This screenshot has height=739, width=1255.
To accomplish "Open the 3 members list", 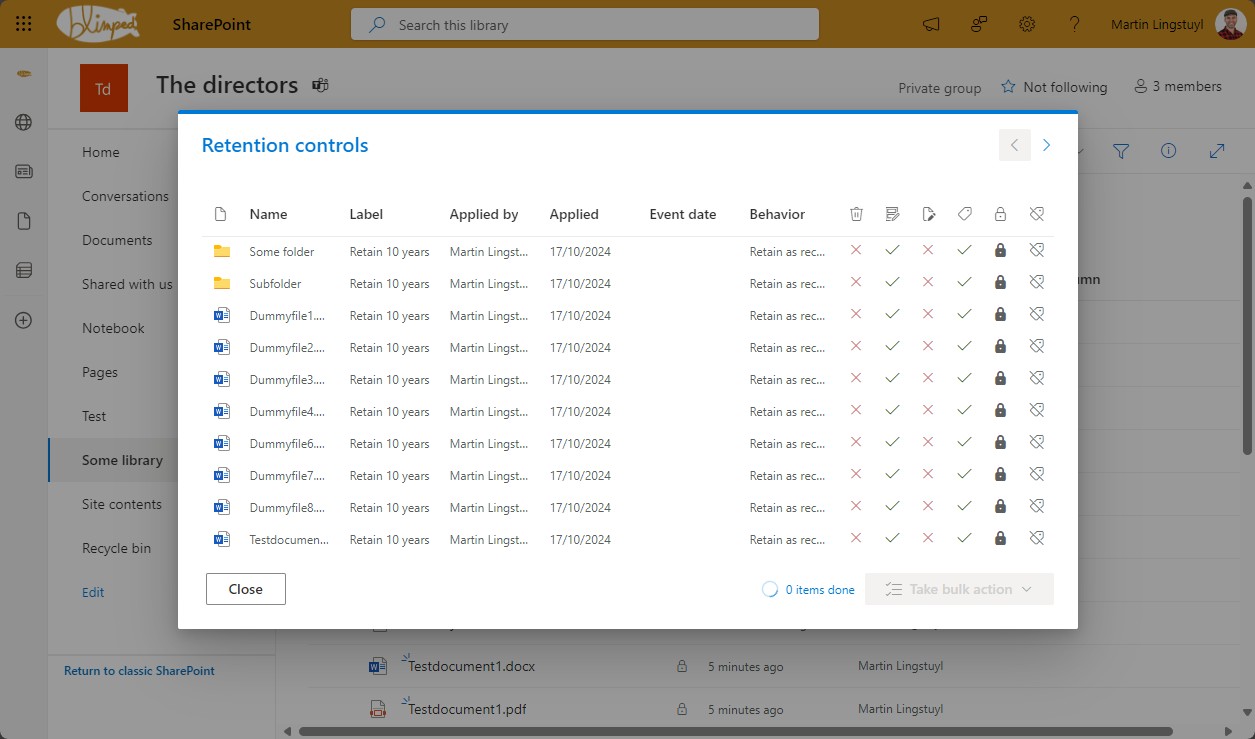I will 1178,87.
